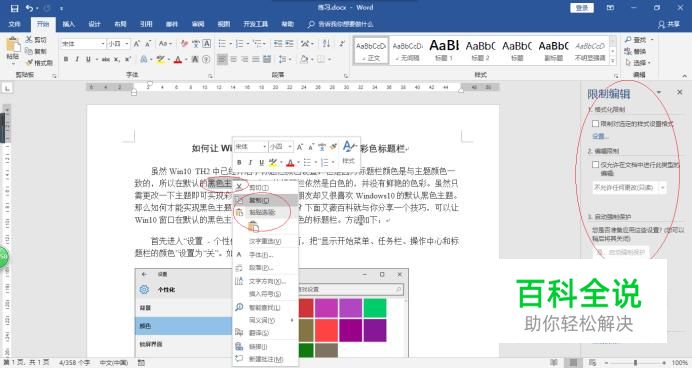Viewport: 692px width, 368px height.
Task: Choose Font option in context menu
Action: (266, 255)
